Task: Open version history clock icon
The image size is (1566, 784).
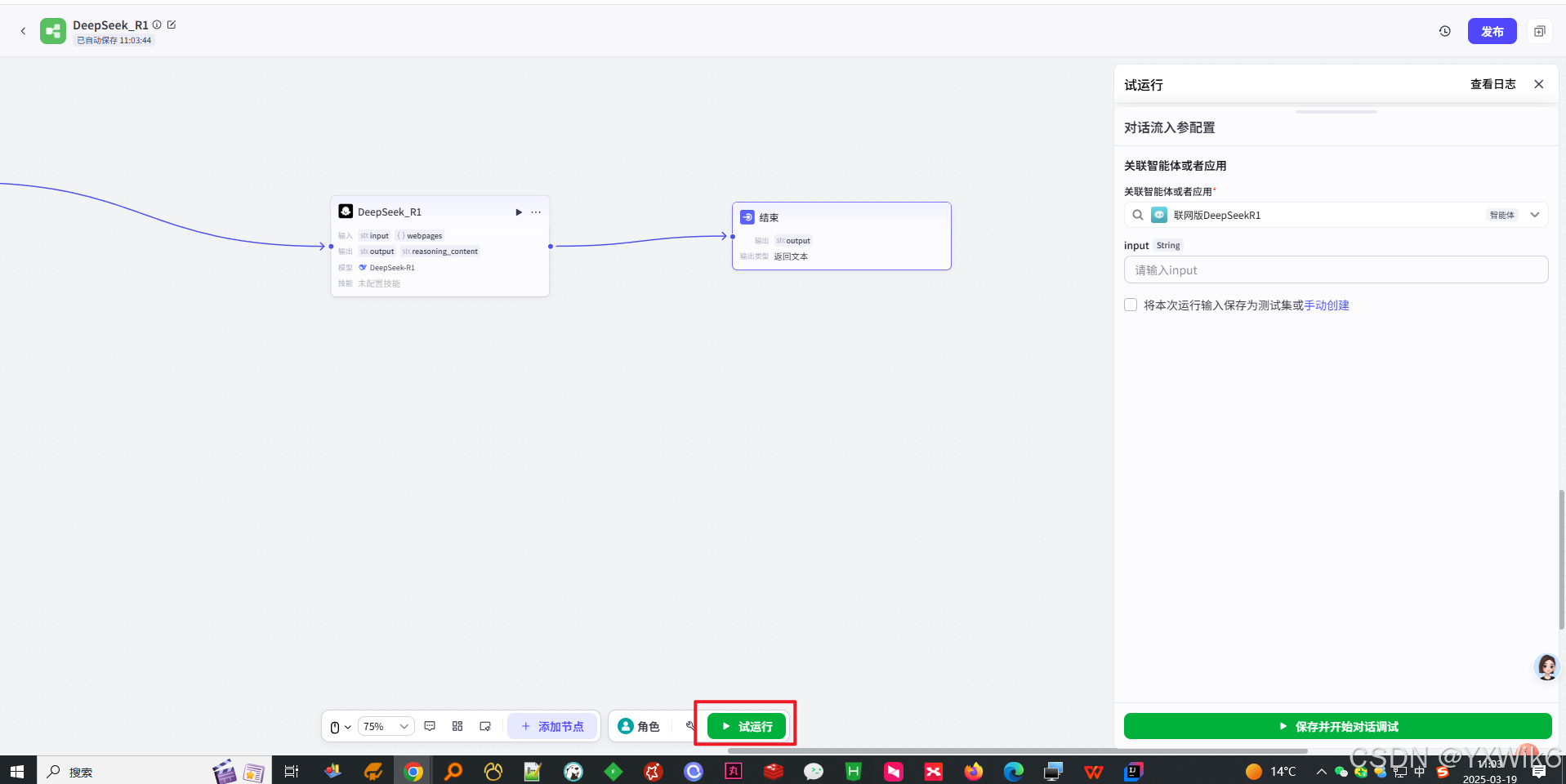Action: pyautogui.click(x=1445, y=31)
